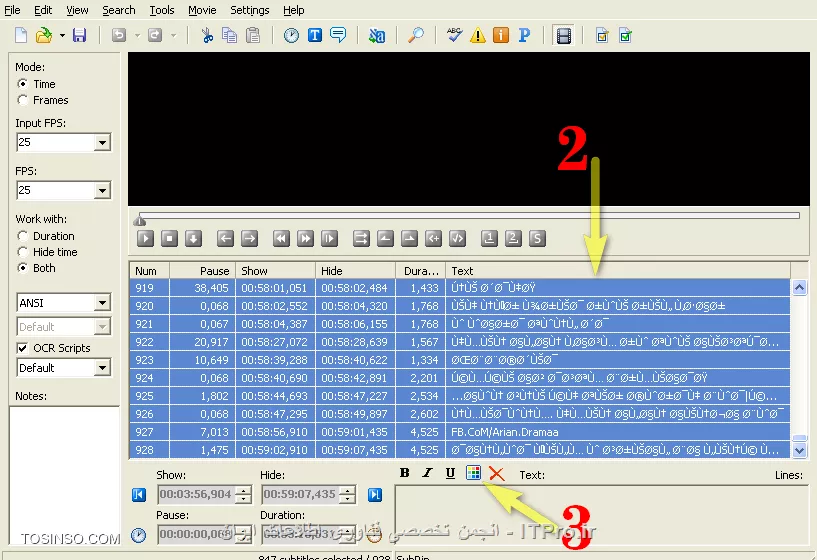Create a new subtitle file
817x560 pixels.
coord(21,35)
